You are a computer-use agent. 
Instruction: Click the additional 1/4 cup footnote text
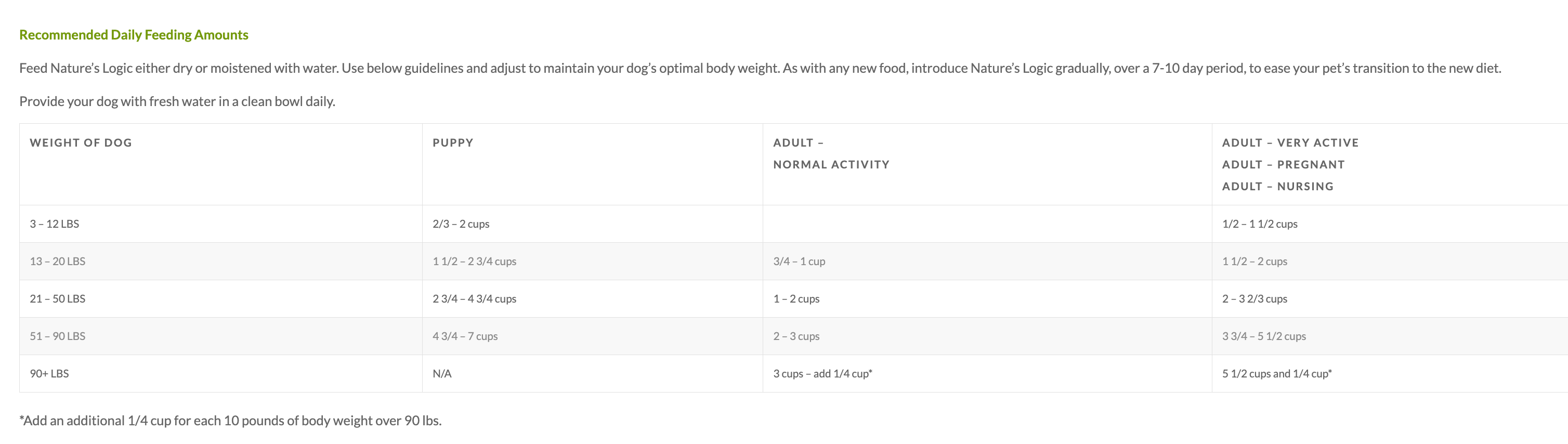230,420
